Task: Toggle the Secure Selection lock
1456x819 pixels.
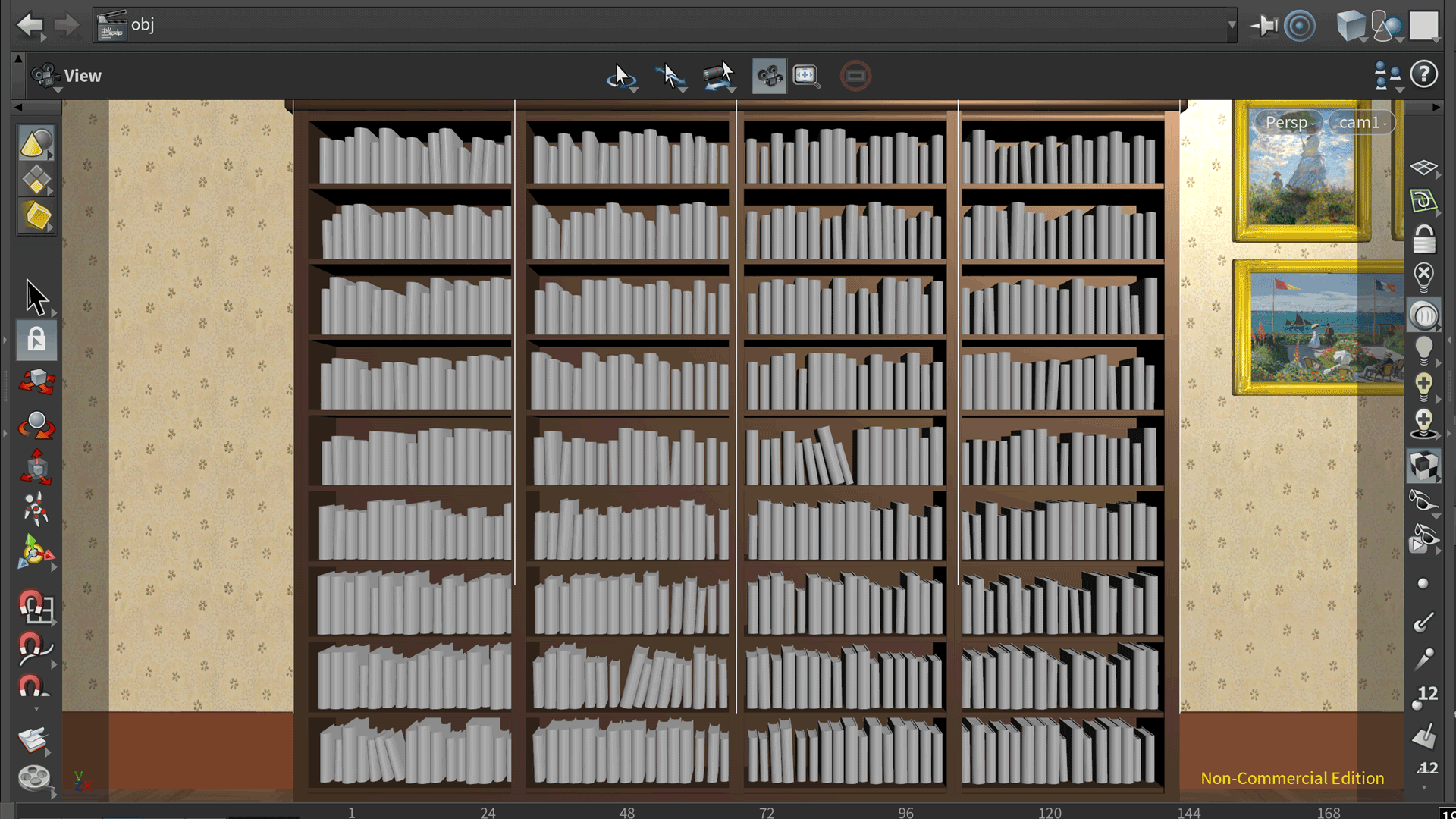Action: (x=36, y=340)
